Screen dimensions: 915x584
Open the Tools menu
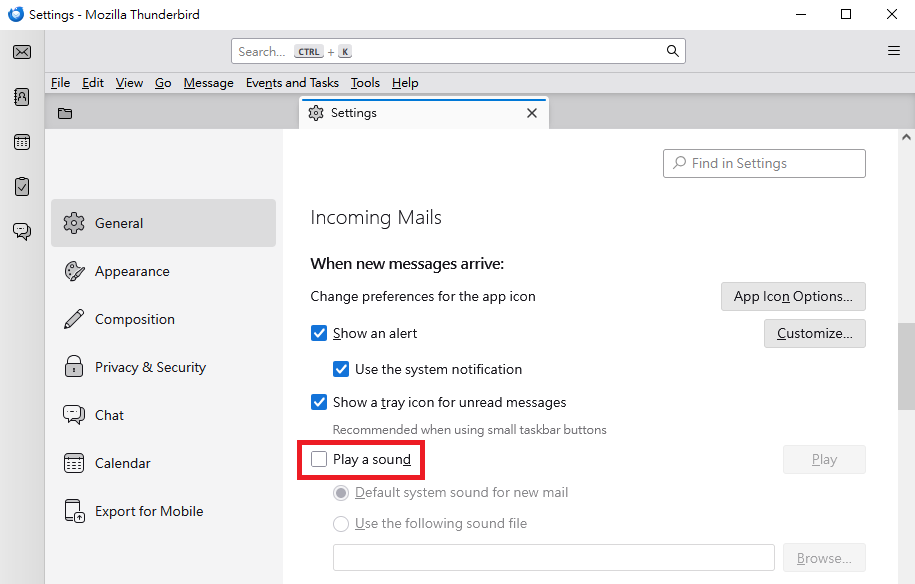coord(365,83)
